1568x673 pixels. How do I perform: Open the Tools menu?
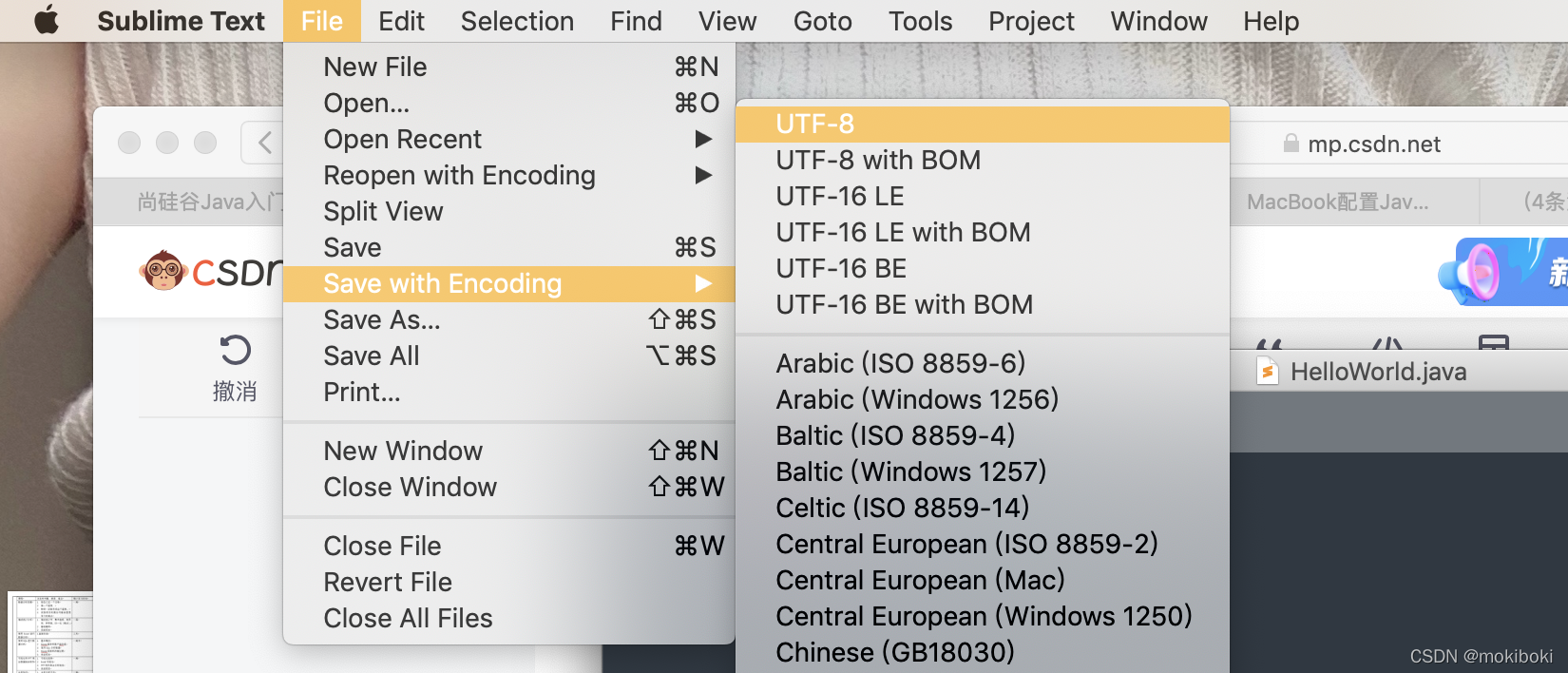coord(920,21)
